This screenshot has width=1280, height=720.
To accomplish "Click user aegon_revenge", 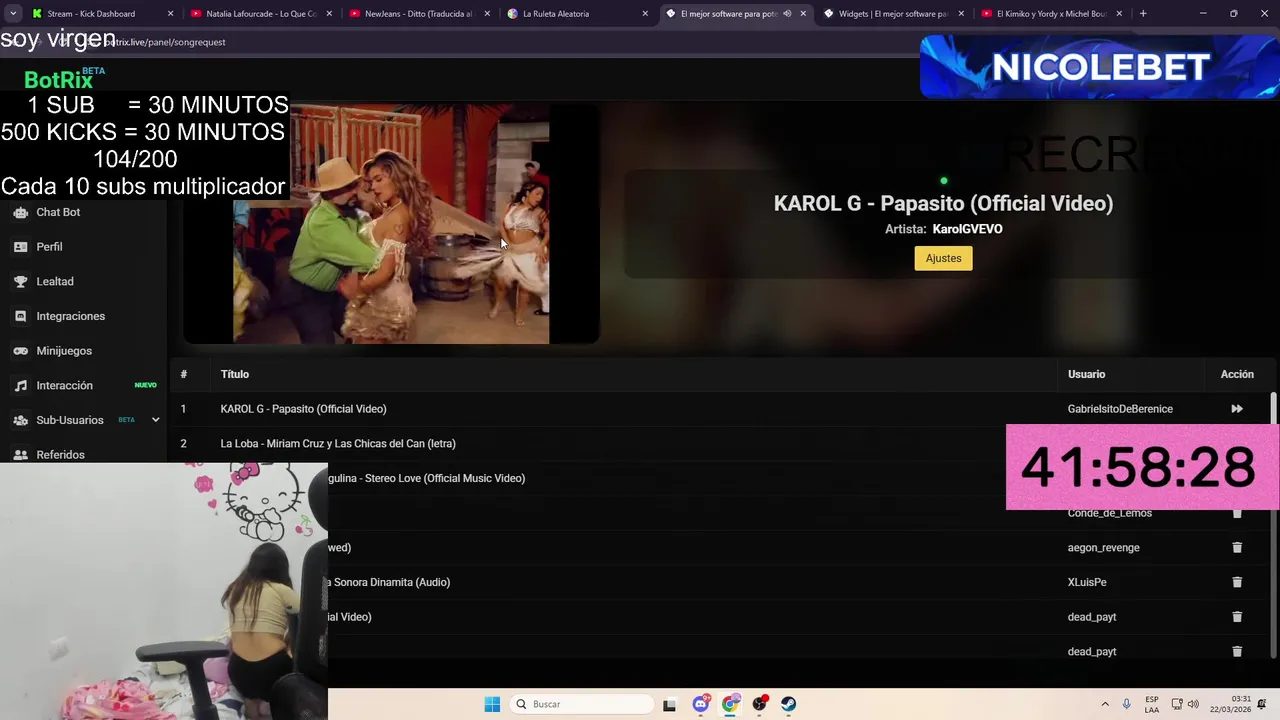I will pos(1103,548).
